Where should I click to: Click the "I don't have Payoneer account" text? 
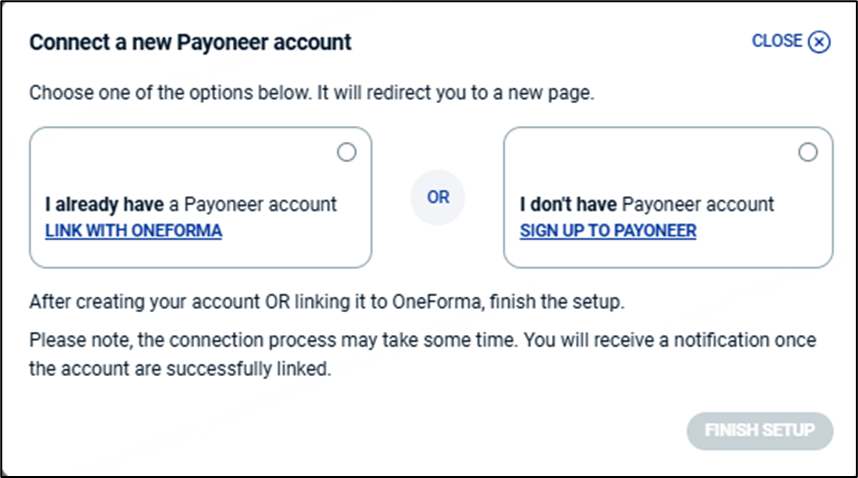coord(647,205)
